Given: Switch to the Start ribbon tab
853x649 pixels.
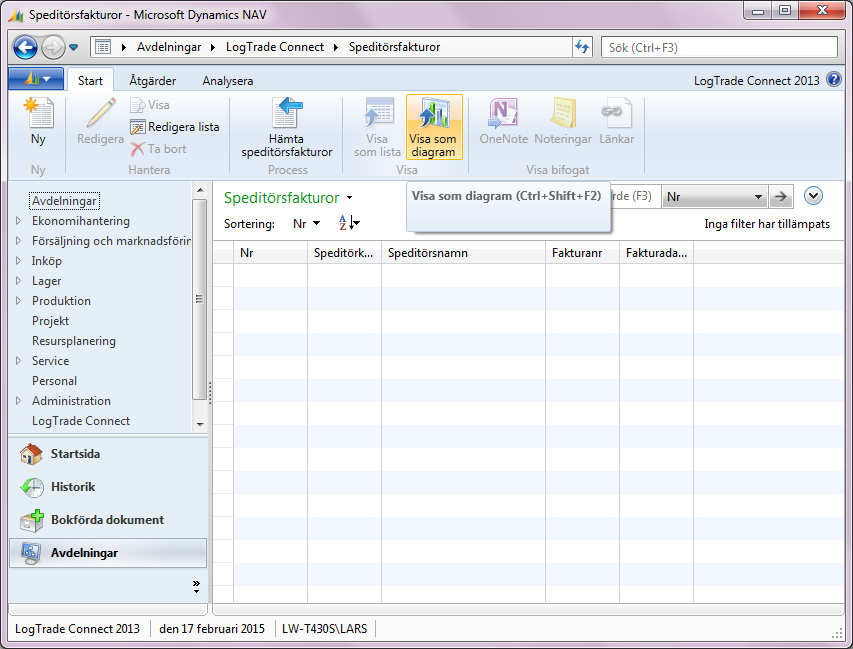Looking at the screenshot, I should pyautogui.click(x=90, y=81).
